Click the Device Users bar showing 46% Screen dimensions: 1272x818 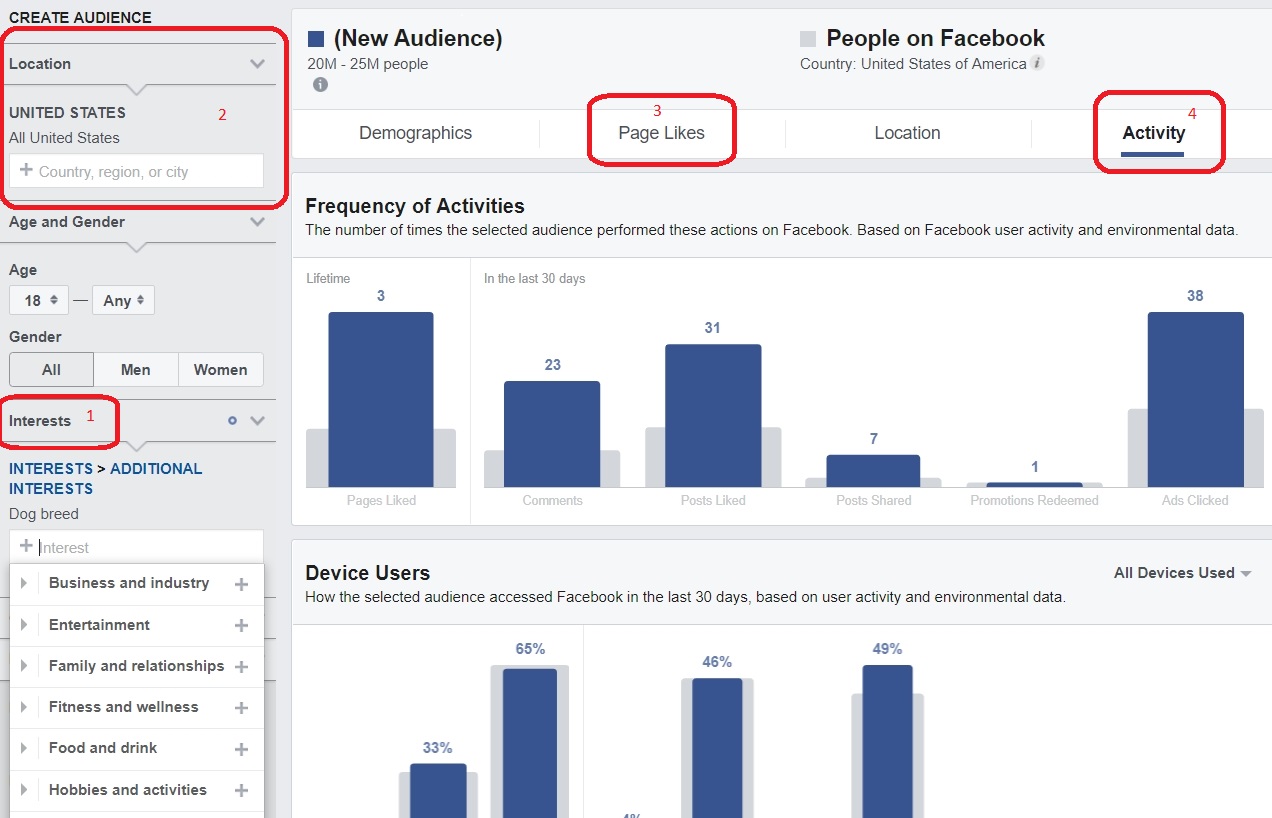pyautogui.click(x=717, y=748)
